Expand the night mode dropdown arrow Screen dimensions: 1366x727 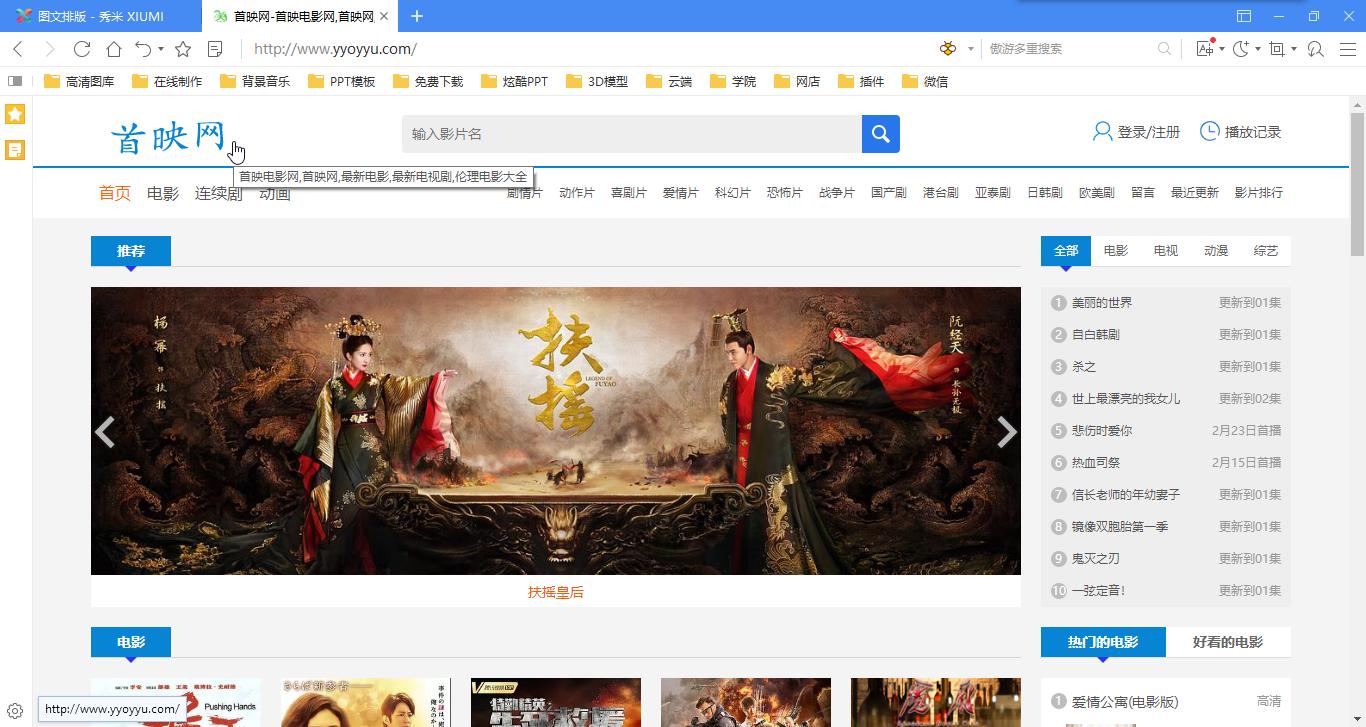1257,49
